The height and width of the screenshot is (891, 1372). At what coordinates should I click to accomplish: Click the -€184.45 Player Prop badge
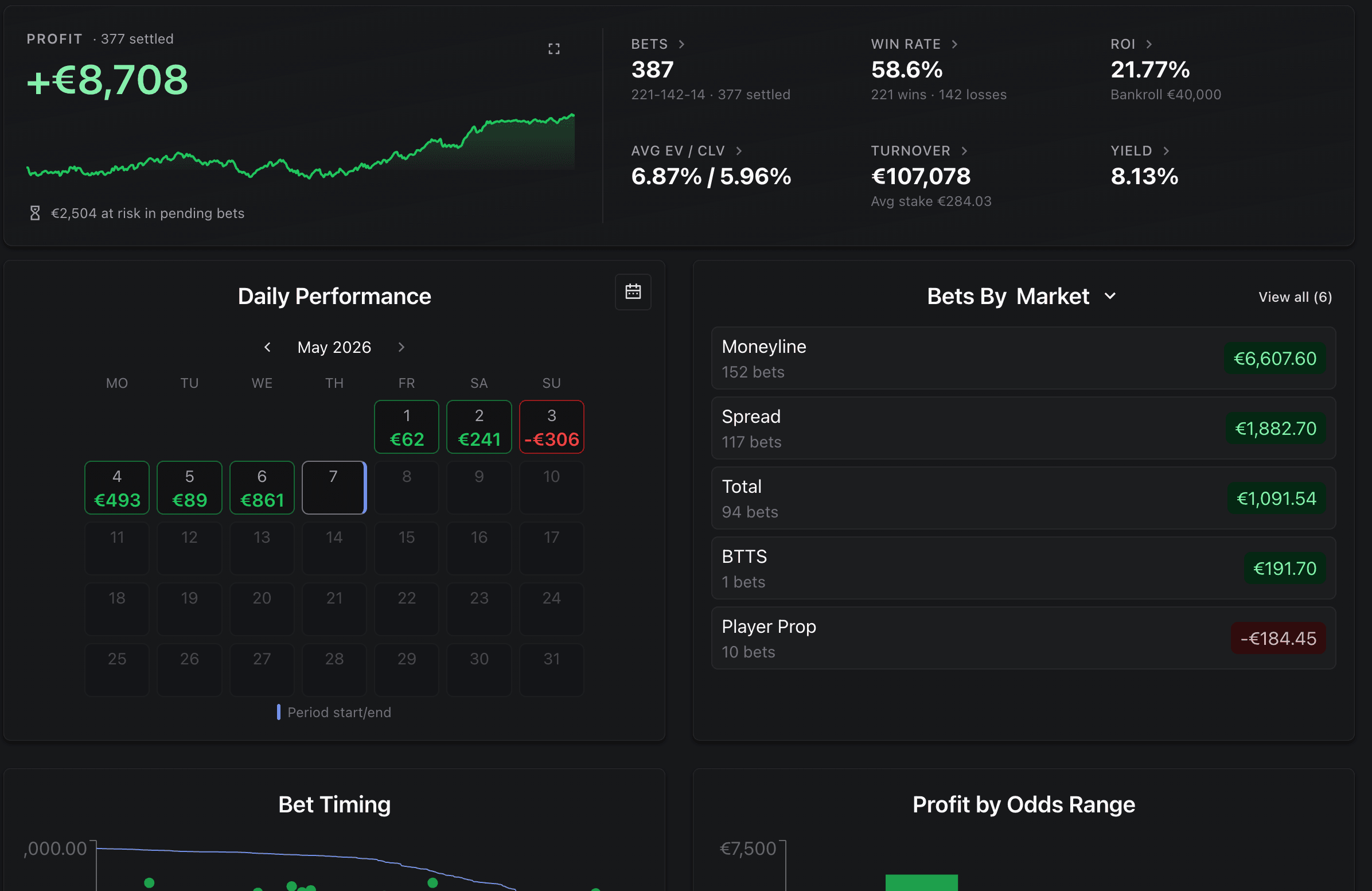click(1278, 639)
